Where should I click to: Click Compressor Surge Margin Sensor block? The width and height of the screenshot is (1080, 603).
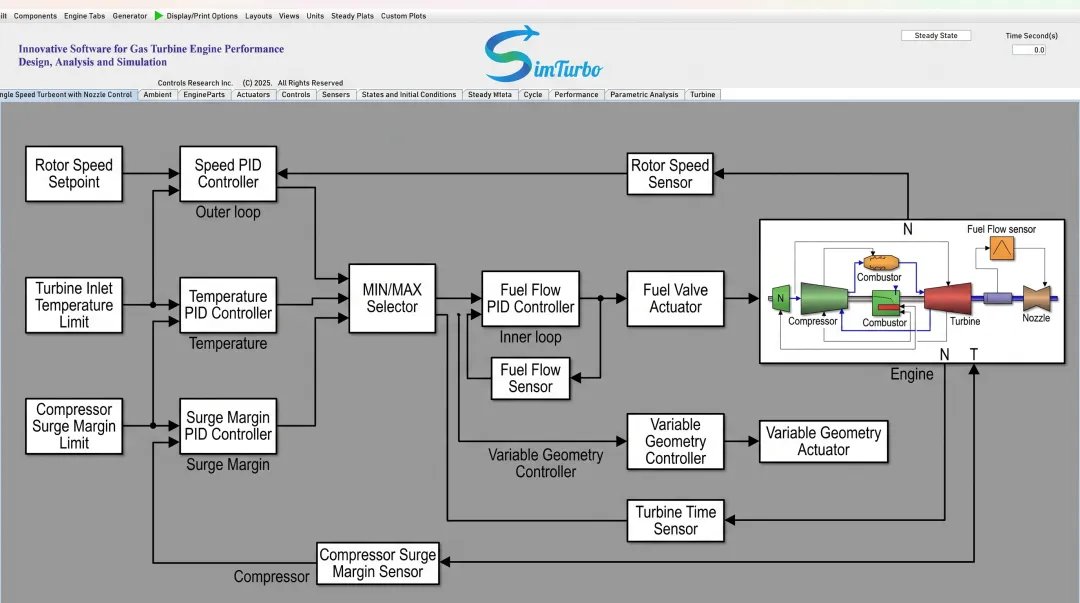point(377,563)
